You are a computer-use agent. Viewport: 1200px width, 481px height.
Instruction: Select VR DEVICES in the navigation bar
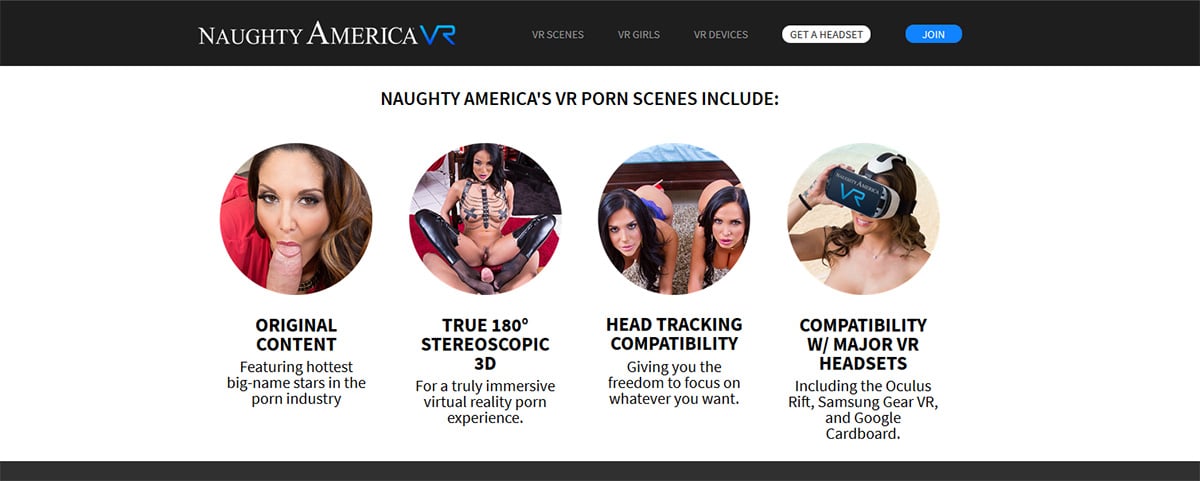[x=721, y=34]
